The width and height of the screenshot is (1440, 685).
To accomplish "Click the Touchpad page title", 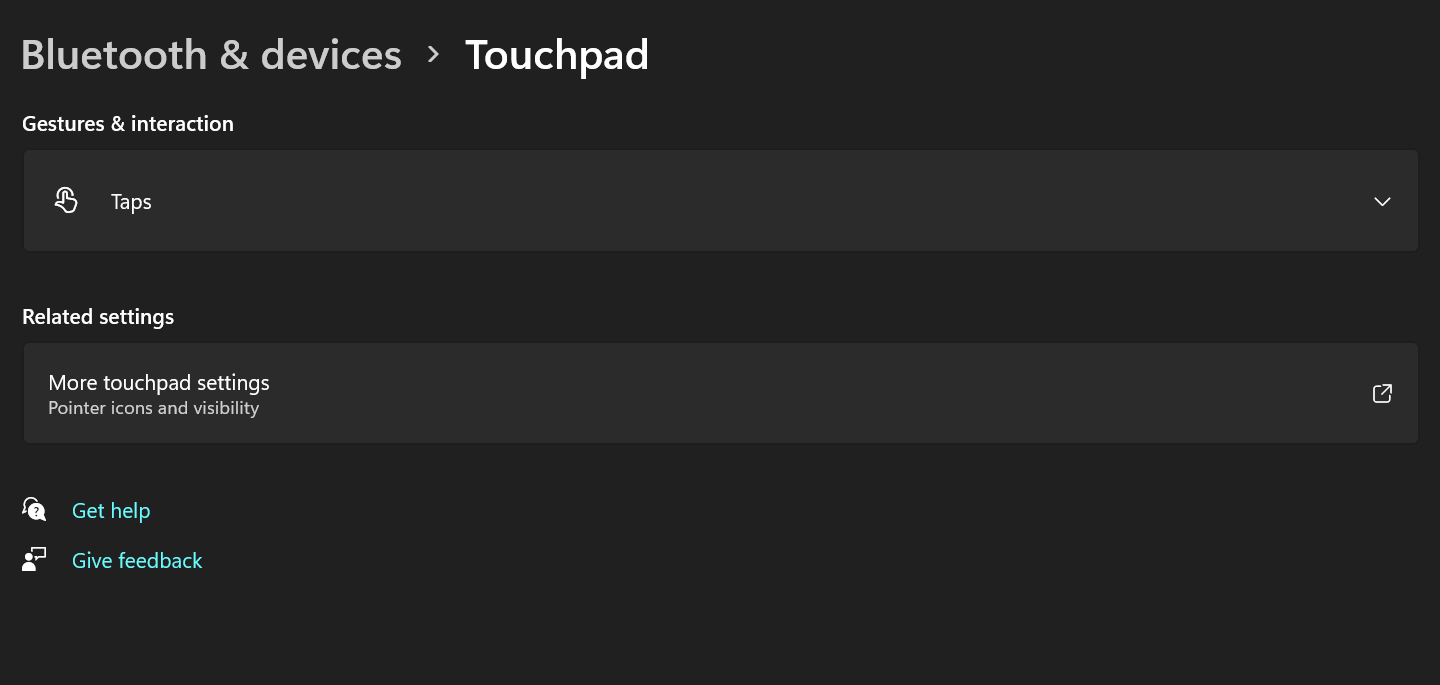I will click(557, 55).
